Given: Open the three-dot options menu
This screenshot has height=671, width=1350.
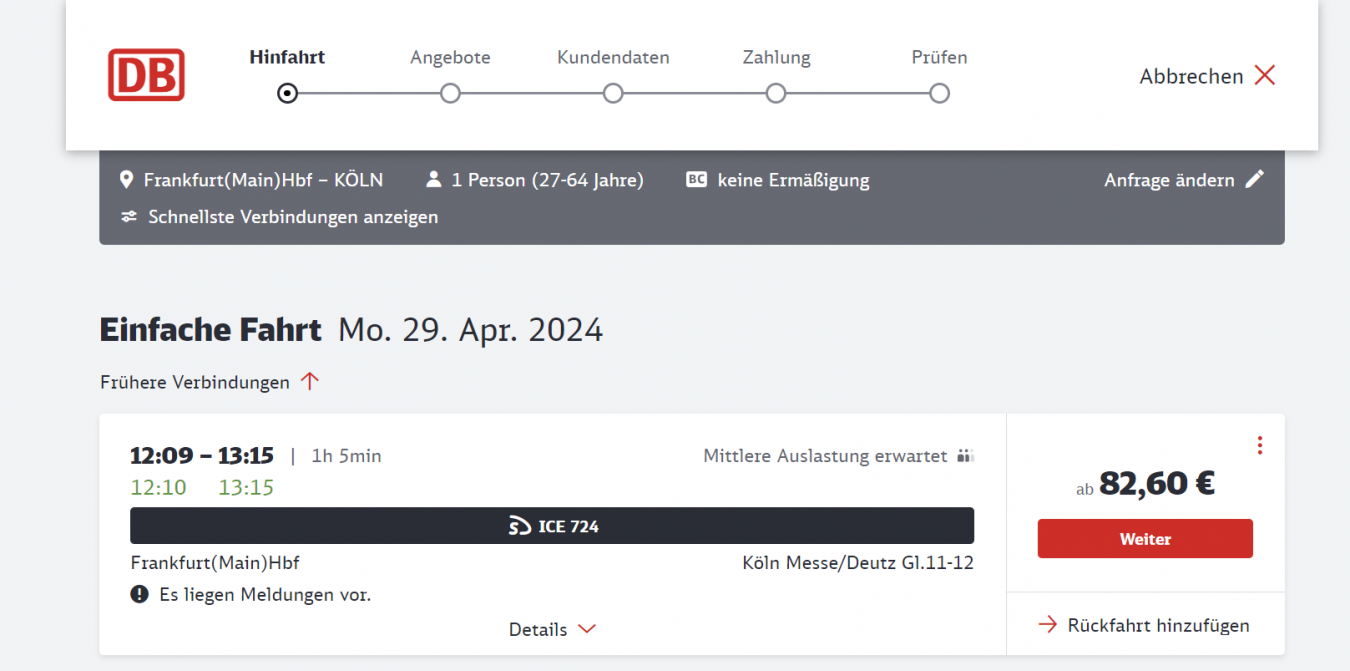Looking at the screenshot, I should coord(1259,445).
